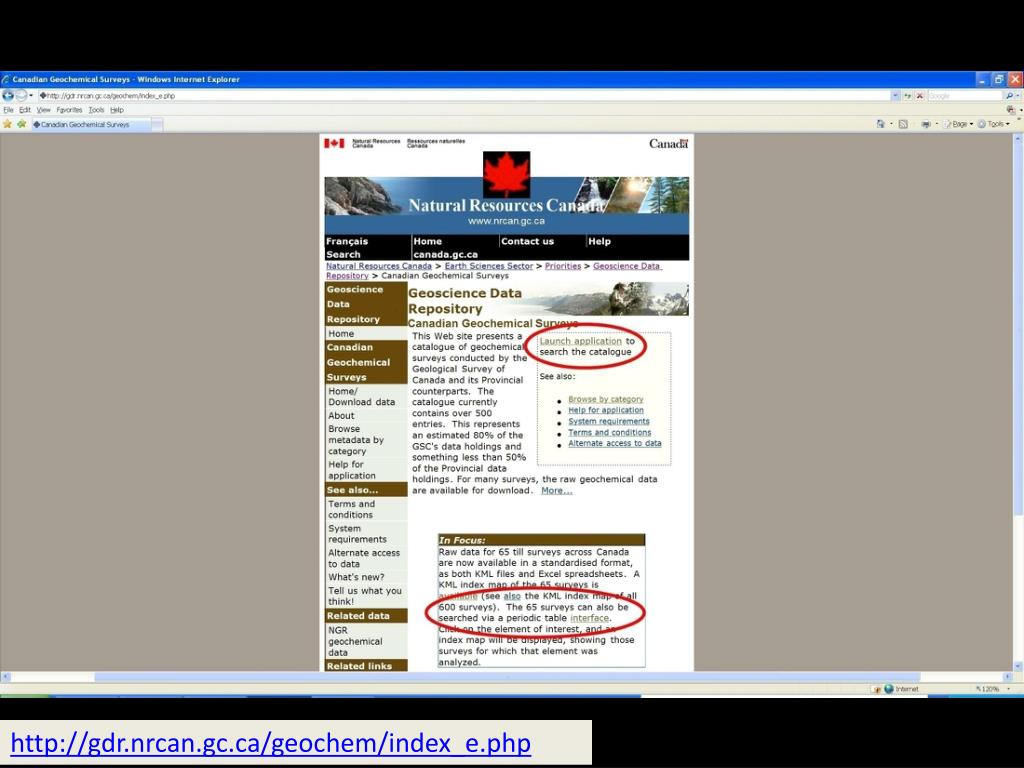Click the Français link in black navbar

click(347, 241)
